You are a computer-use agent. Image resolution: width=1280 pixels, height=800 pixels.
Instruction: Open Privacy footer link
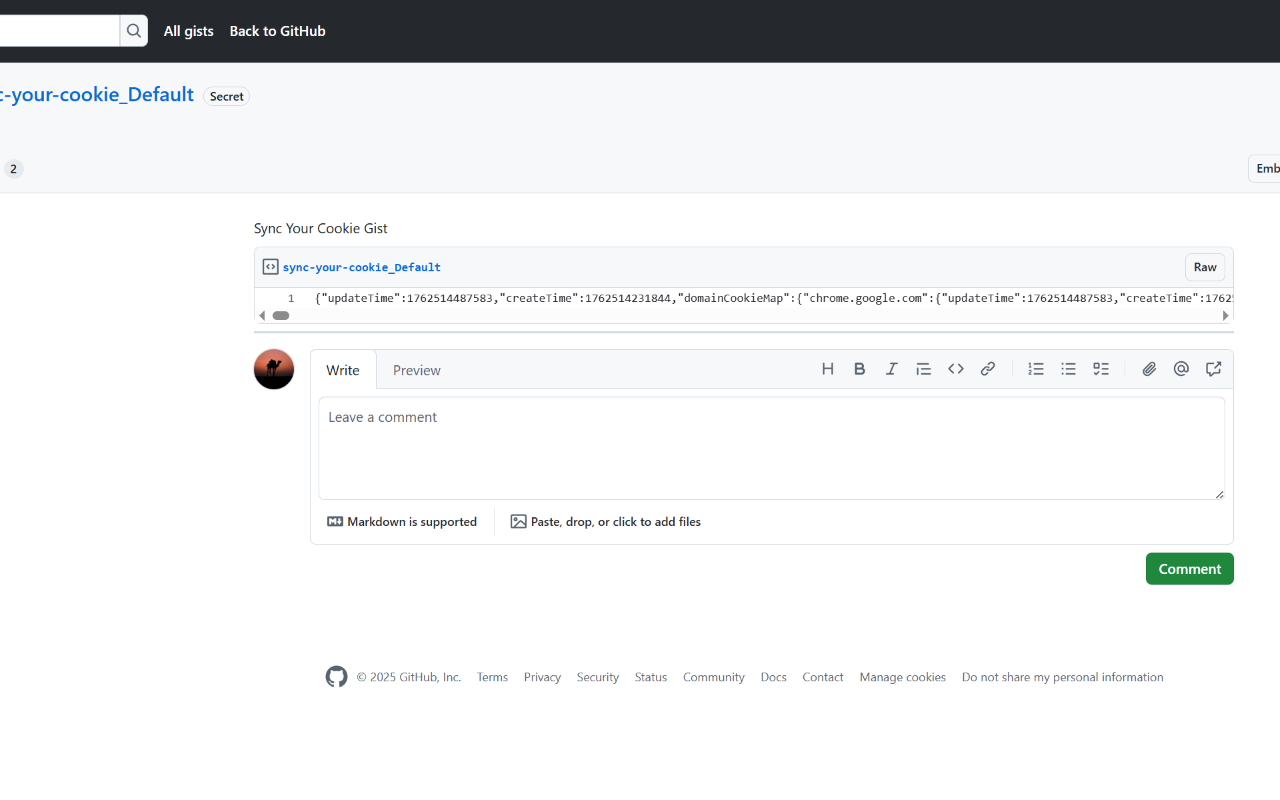tap(542, 677)
